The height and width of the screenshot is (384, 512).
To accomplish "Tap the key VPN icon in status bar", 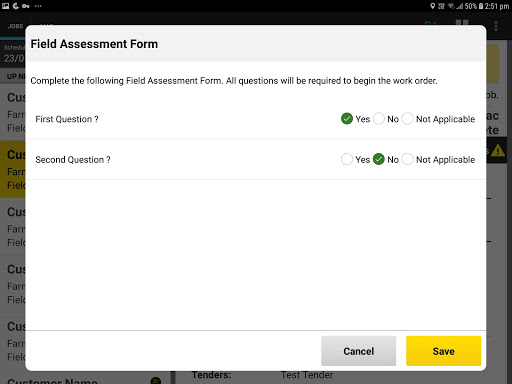I will pyautogui.click(x=26, y=6).
